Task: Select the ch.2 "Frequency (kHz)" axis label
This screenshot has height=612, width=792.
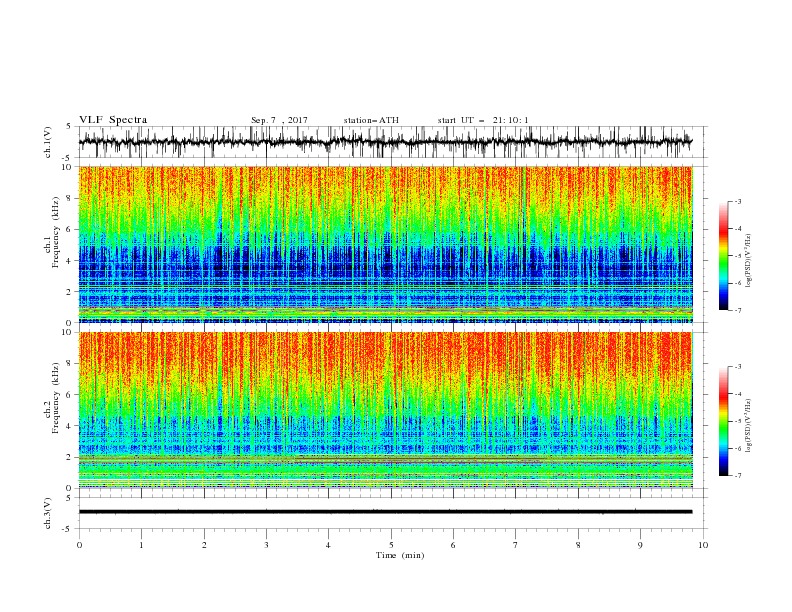Action: click(56, 398)
